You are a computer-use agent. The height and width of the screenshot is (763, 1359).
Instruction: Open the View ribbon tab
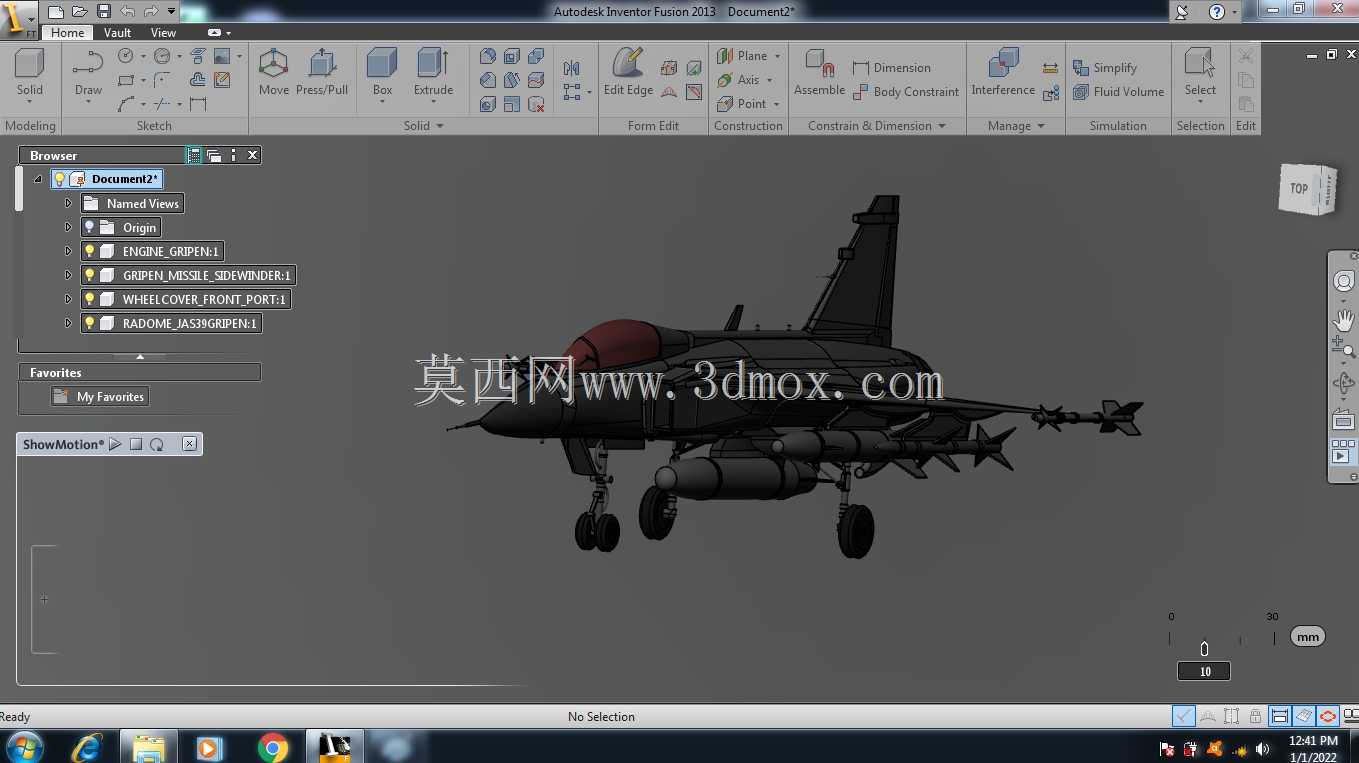click(x=163, y=33)
